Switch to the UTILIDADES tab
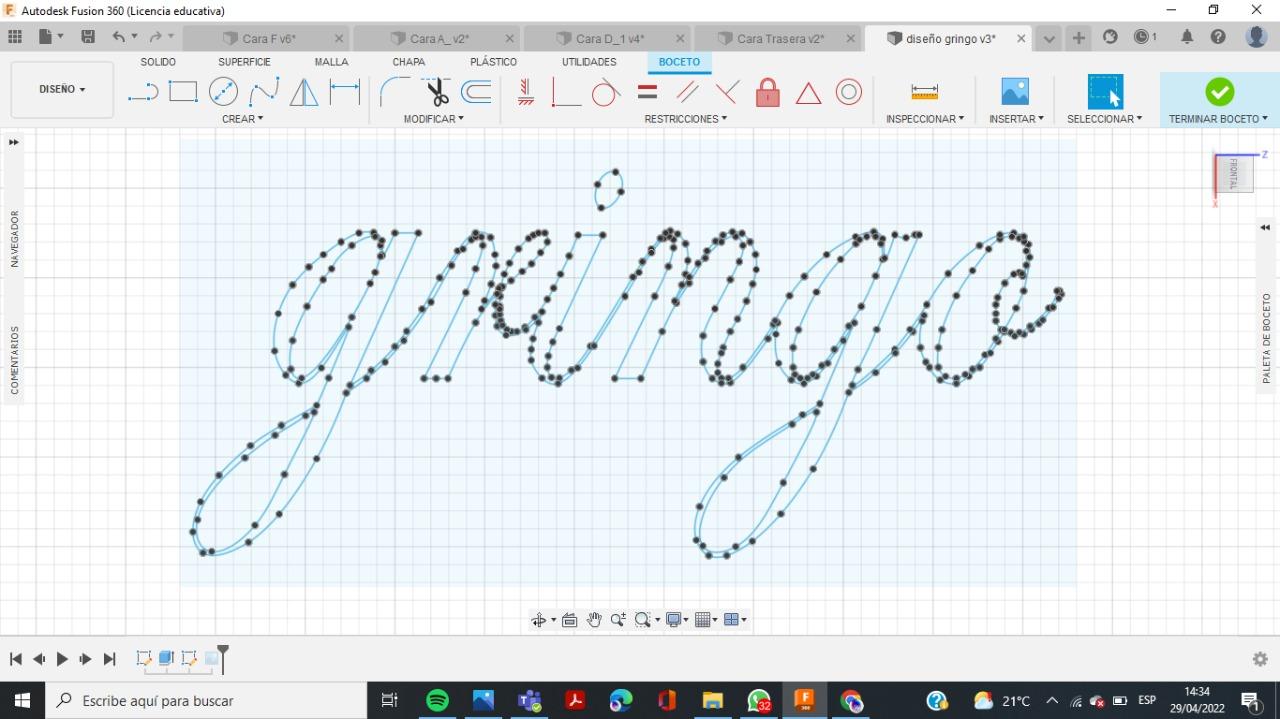Image resolution: width=1280 pixels, height=719 pixels. point(589,62)
